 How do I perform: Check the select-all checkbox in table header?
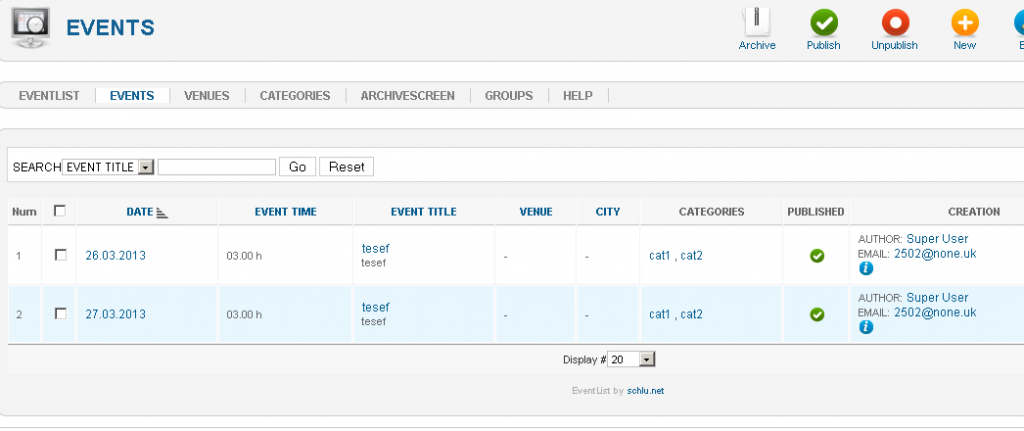click(x=59, y=211)
